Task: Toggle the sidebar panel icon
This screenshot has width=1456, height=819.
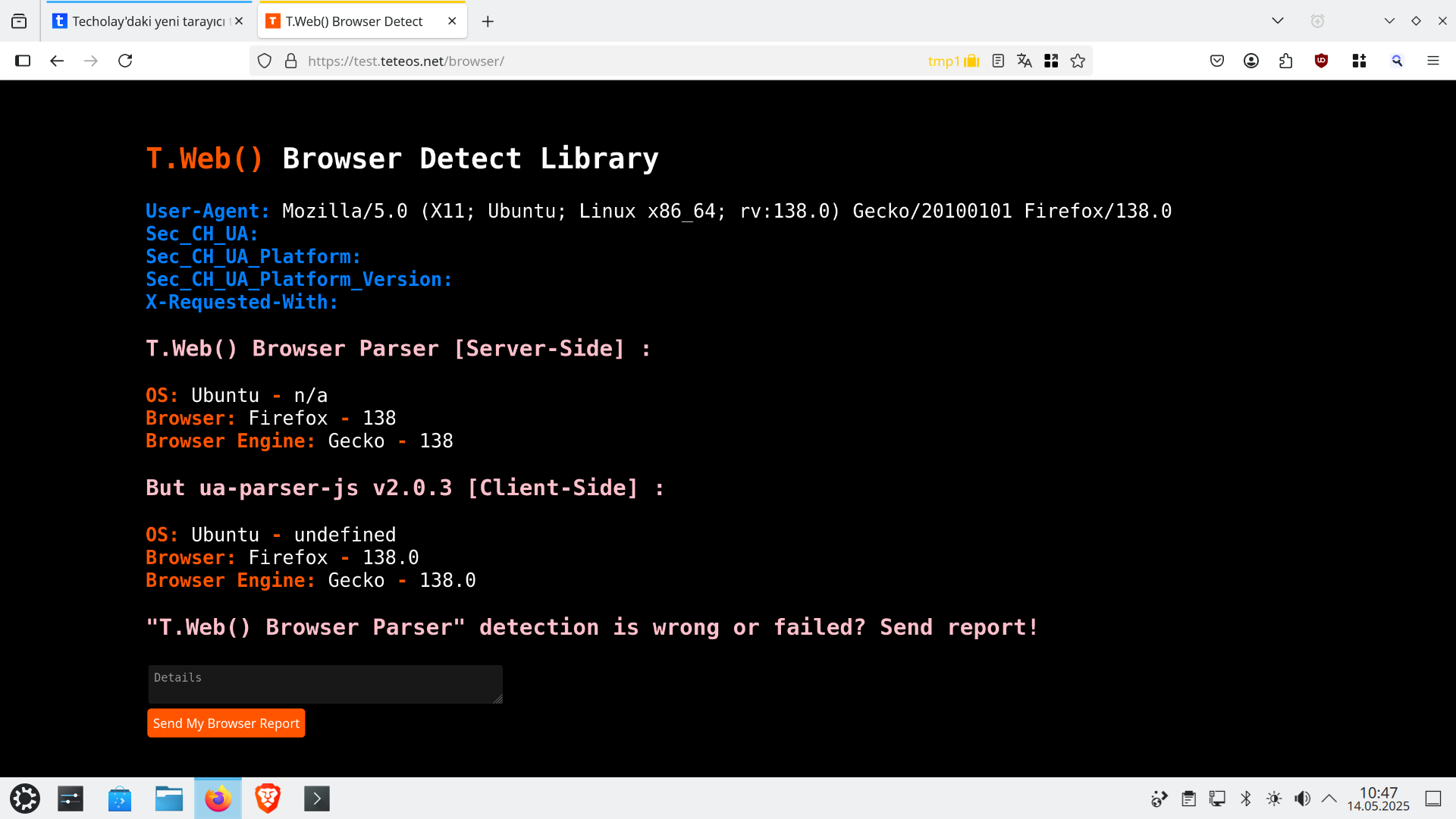Action: pos(23,61)
